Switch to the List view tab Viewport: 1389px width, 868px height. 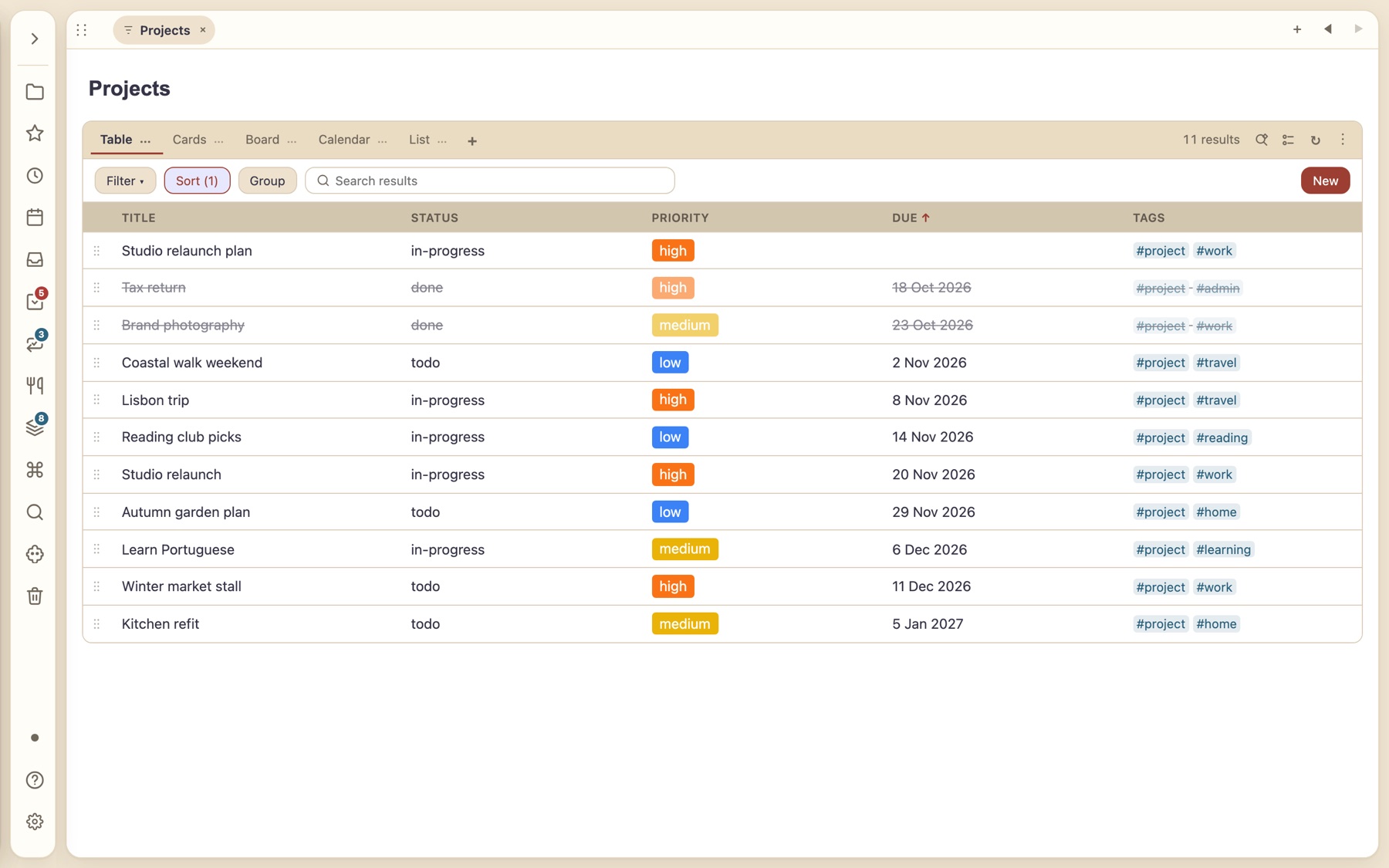419,140
